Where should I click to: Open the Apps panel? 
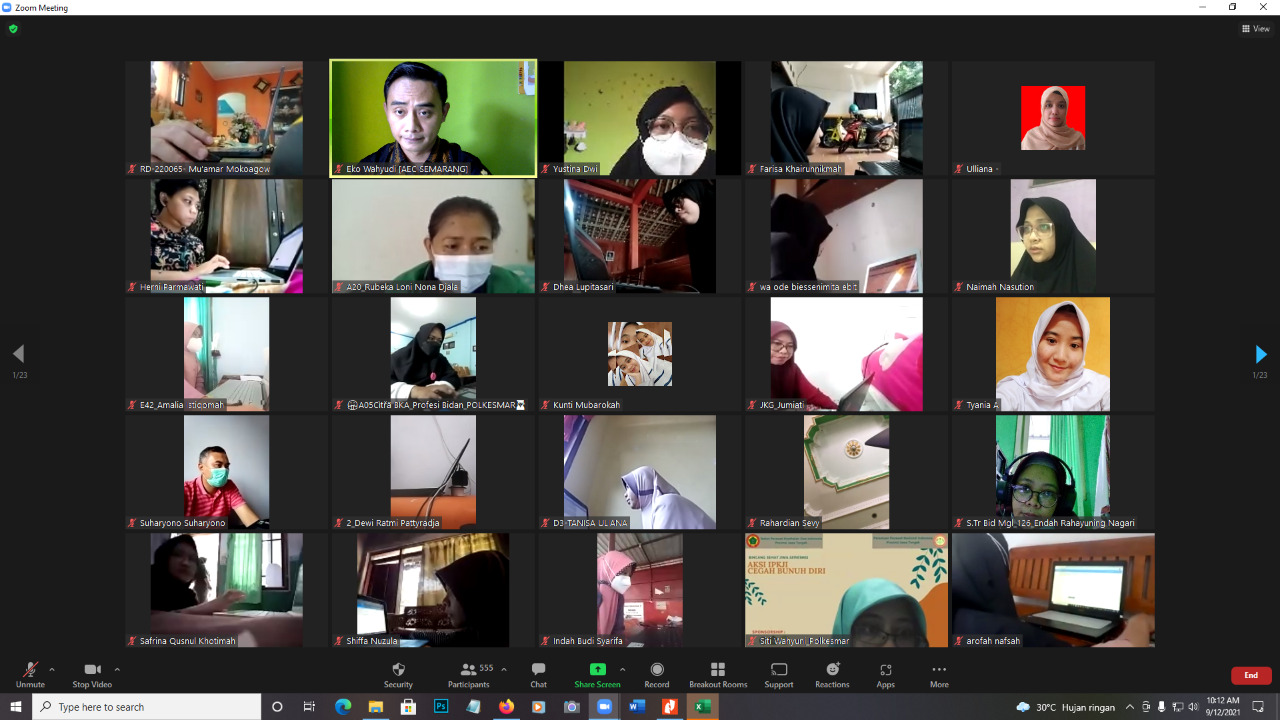(x=885, y=674)
